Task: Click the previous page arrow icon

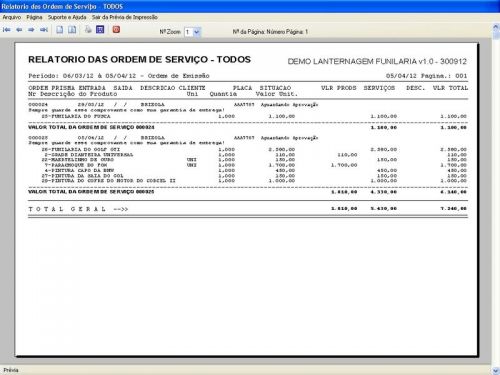Action: tap(19, 30)
